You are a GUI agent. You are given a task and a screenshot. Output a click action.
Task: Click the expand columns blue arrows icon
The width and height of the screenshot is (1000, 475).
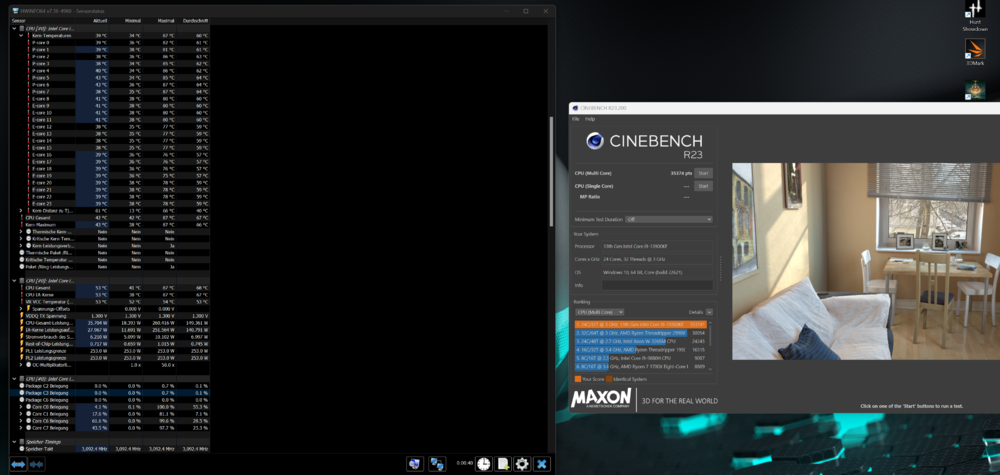pos(18,464)
